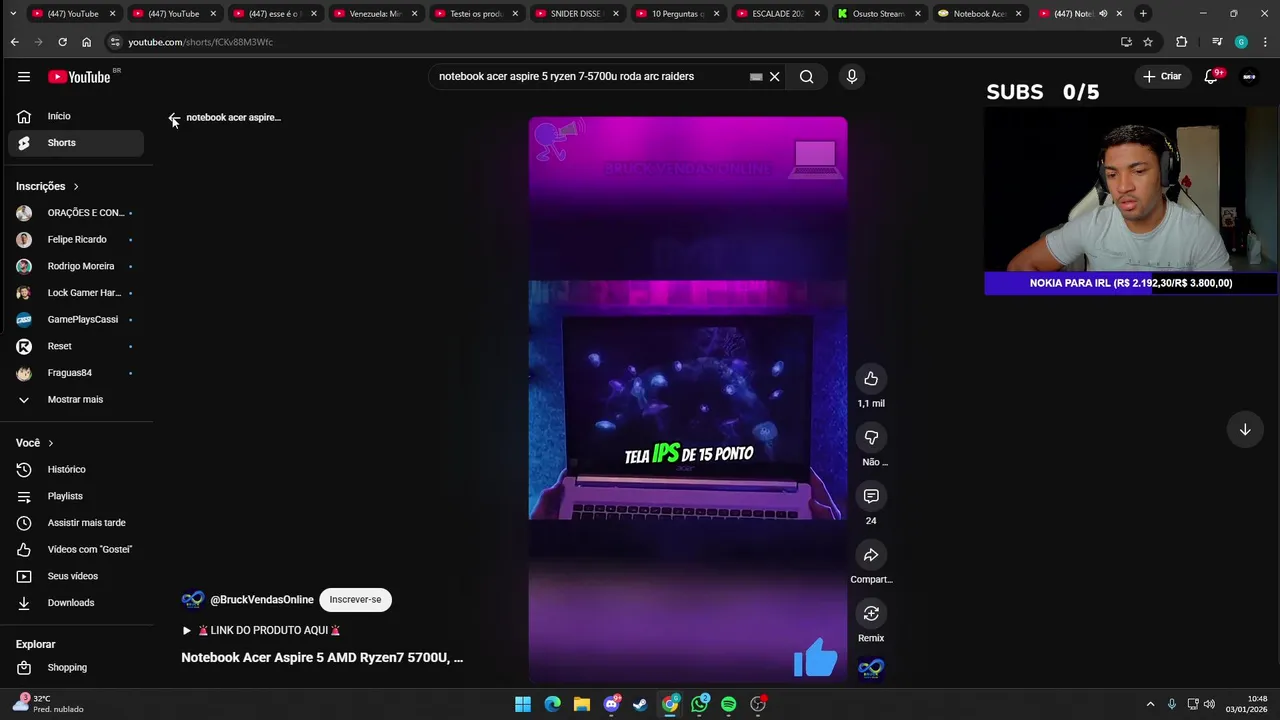Expand the Você section
Image resolution: width=1280 pixels, height=720 pixels.
pos(35,443)
